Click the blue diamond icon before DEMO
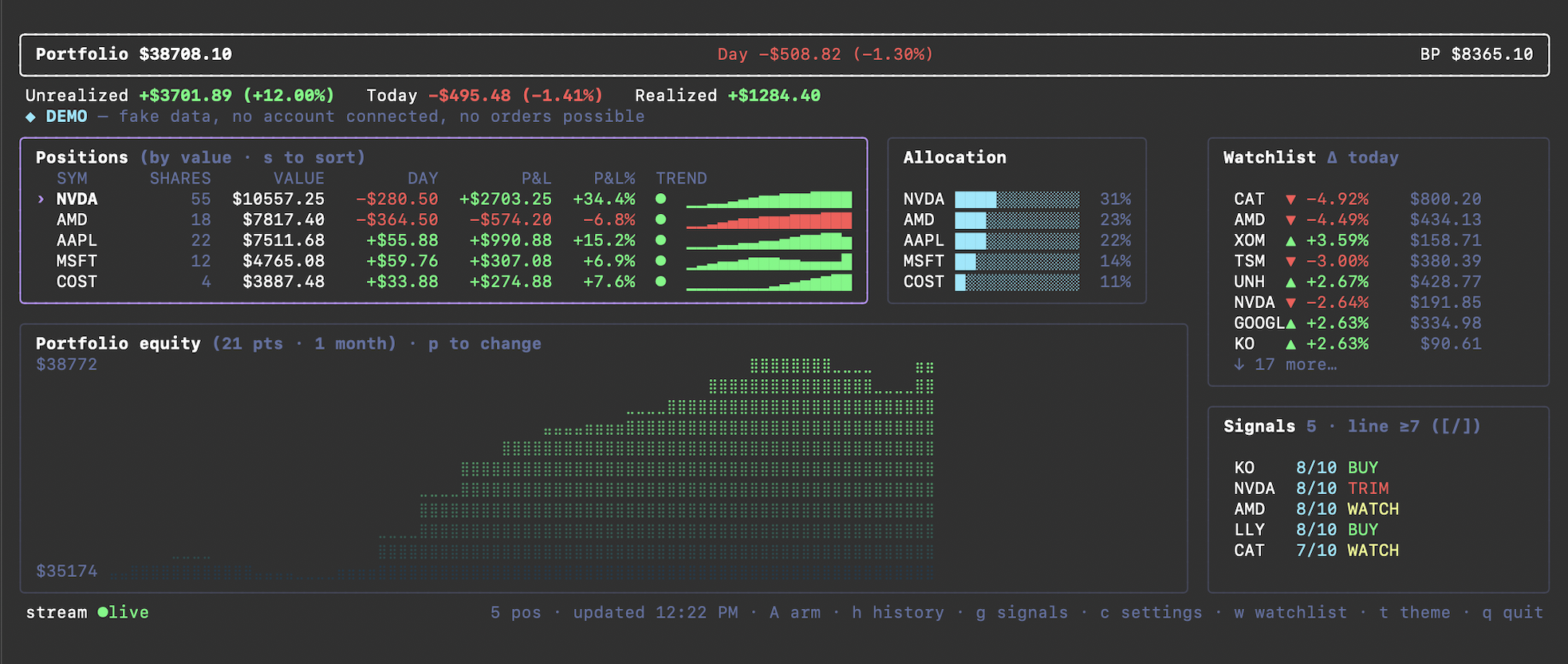 coord(30,117)
